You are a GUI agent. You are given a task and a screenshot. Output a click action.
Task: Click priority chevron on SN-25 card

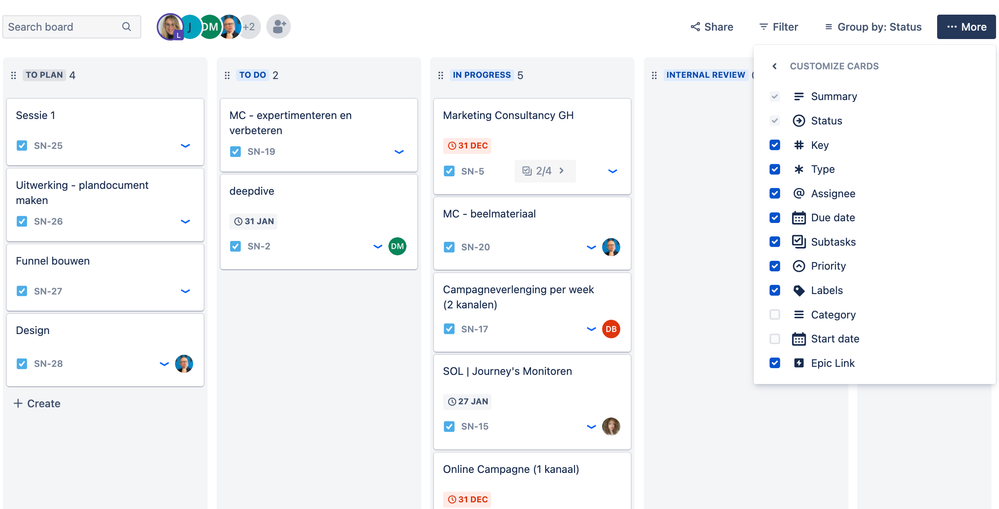coord(185,145)
